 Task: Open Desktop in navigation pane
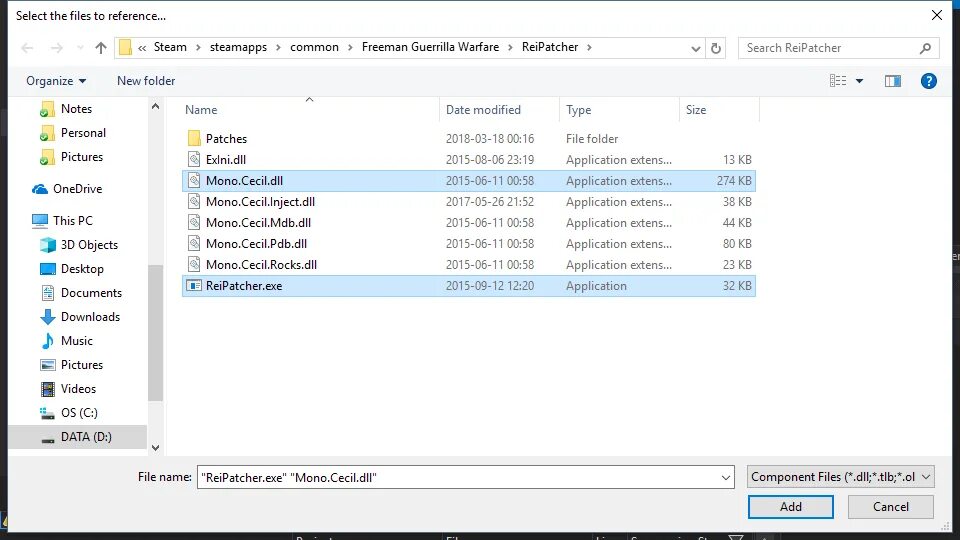click(82, 269)
